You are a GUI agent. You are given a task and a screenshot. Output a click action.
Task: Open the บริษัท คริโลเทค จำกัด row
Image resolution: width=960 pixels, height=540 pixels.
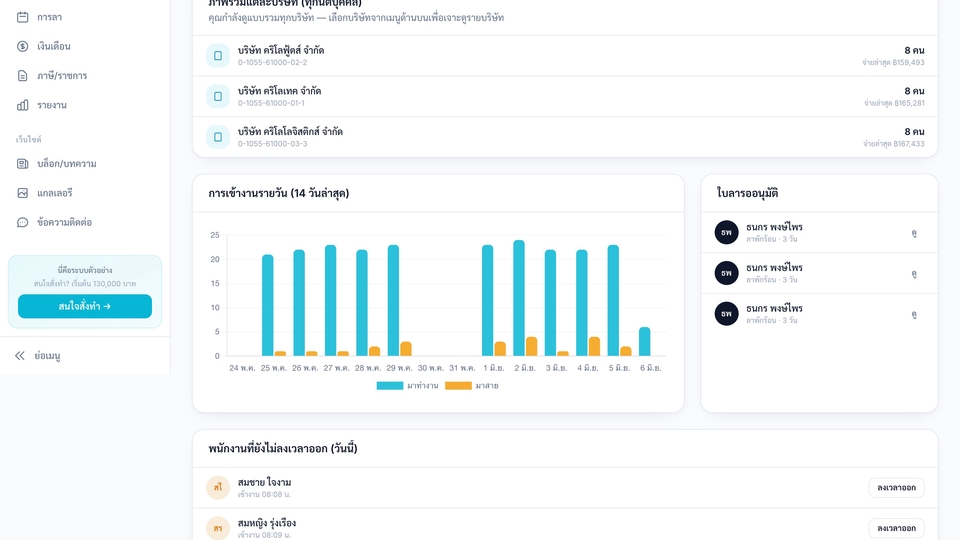565,96
